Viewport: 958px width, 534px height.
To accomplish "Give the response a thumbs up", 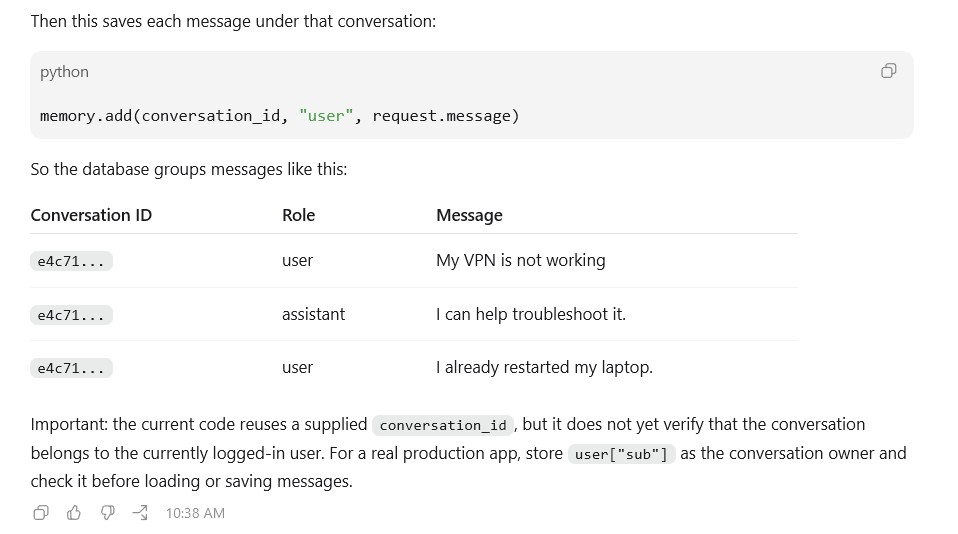I will (74, 513).
